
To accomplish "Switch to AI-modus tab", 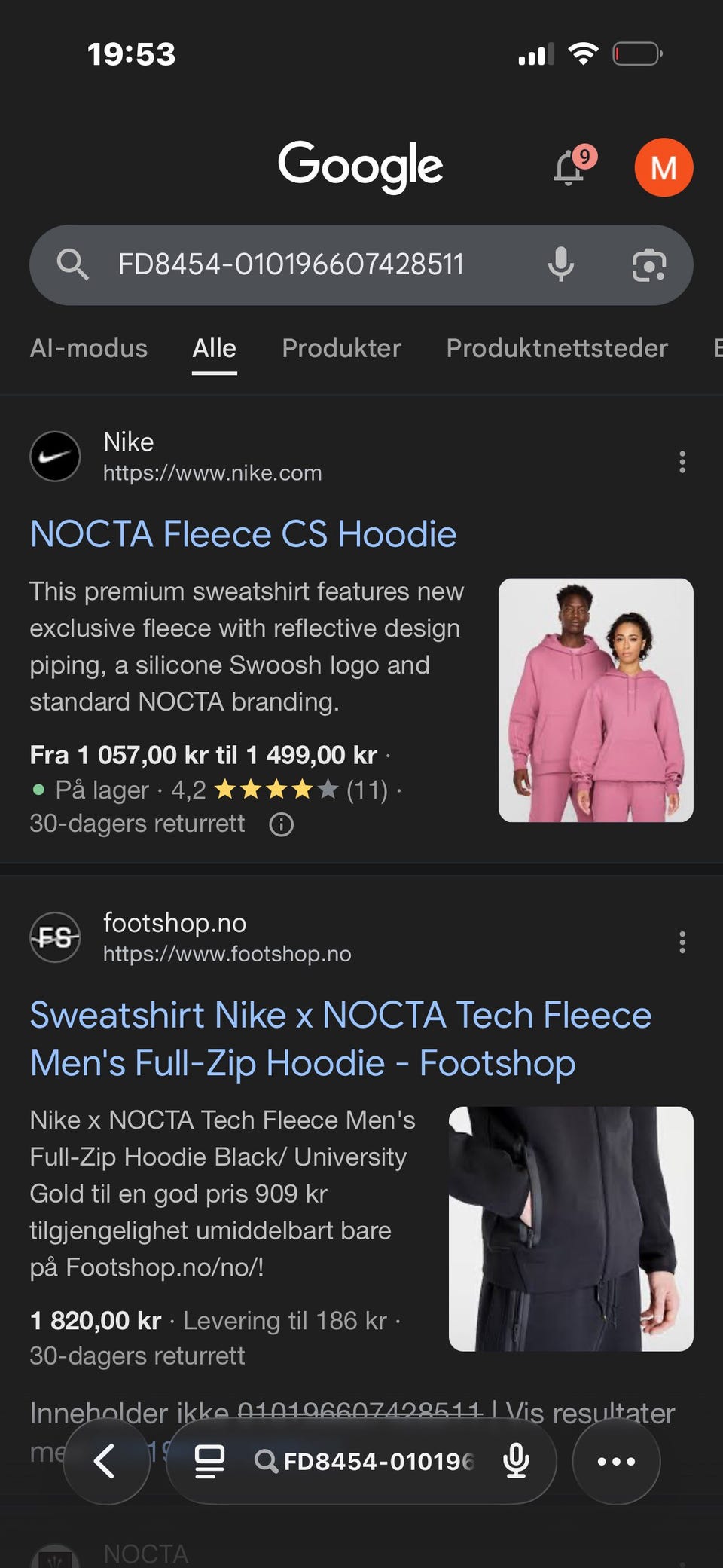I will (88, 348).
